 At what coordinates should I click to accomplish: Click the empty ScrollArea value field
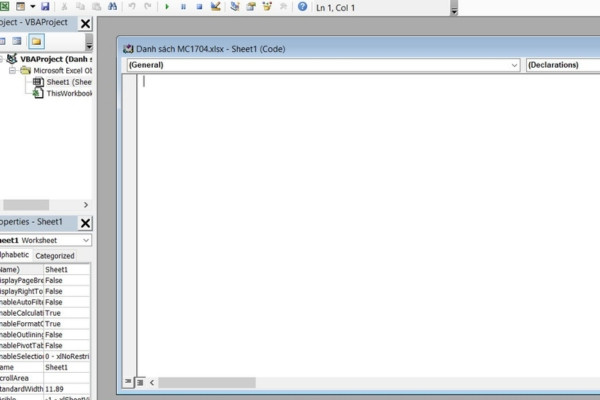[x=67, y=378]
